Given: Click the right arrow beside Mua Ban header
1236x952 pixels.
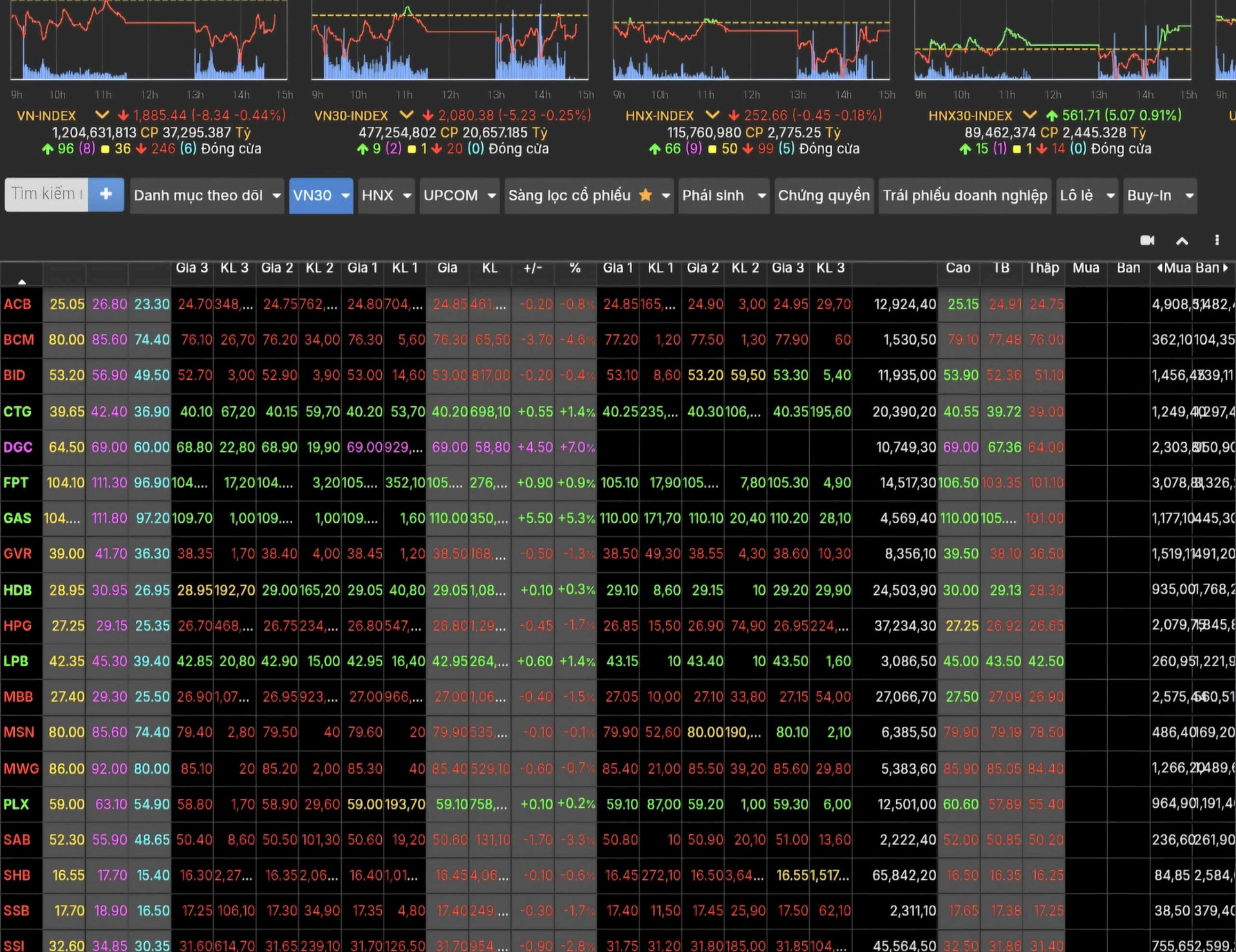Looking at the screenshot, I should 1226,268.
